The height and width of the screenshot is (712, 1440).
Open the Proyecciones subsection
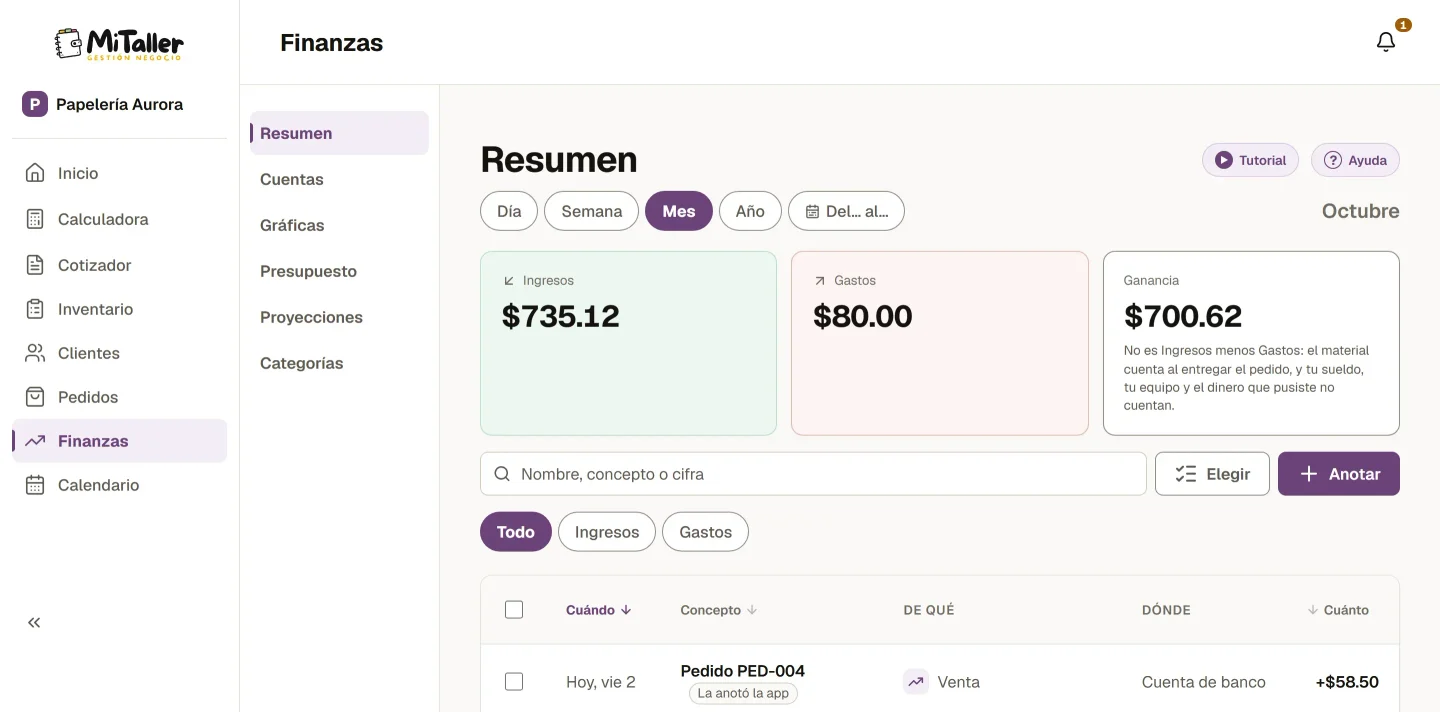pos(339,317)
